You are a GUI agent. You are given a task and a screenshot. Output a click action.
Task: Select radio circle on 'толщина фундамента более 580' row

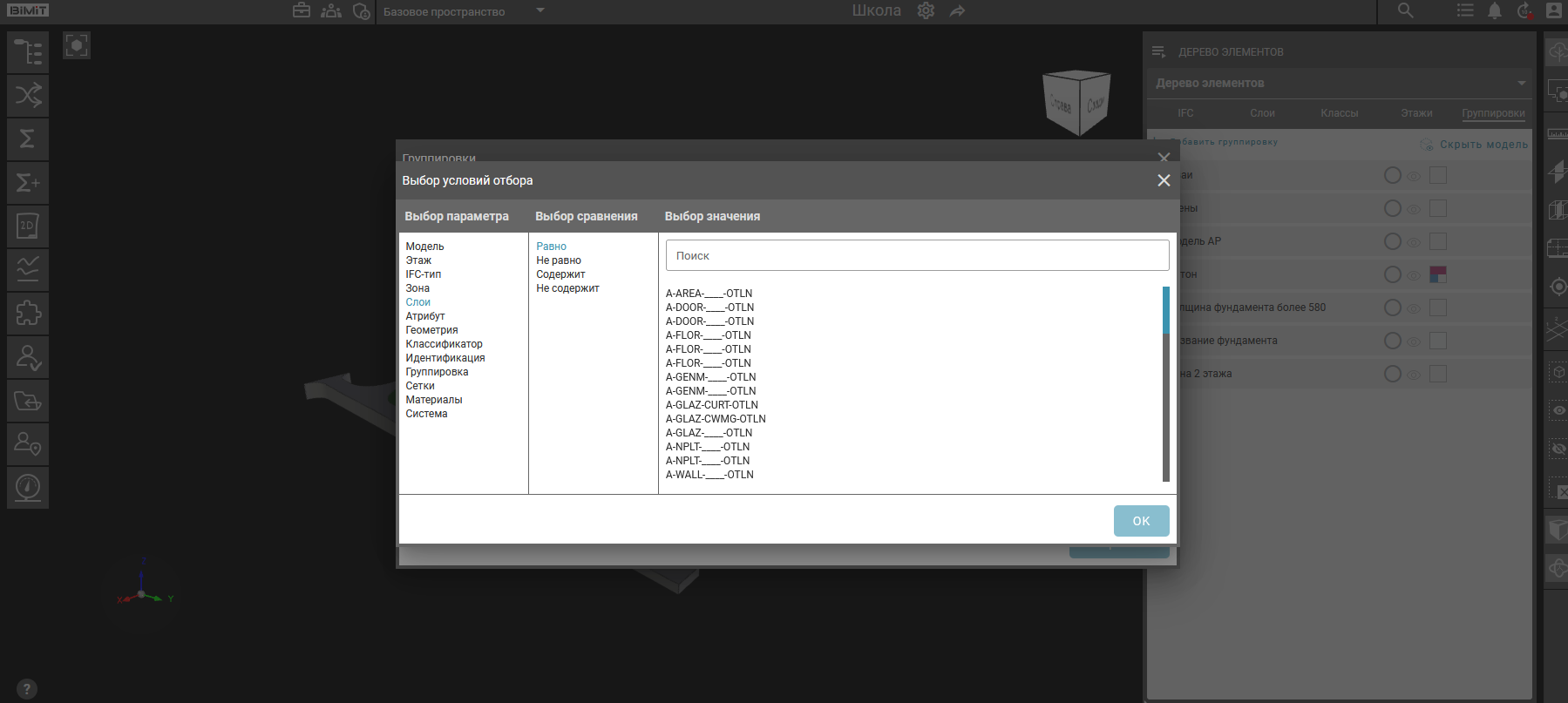coord(1392,308)
